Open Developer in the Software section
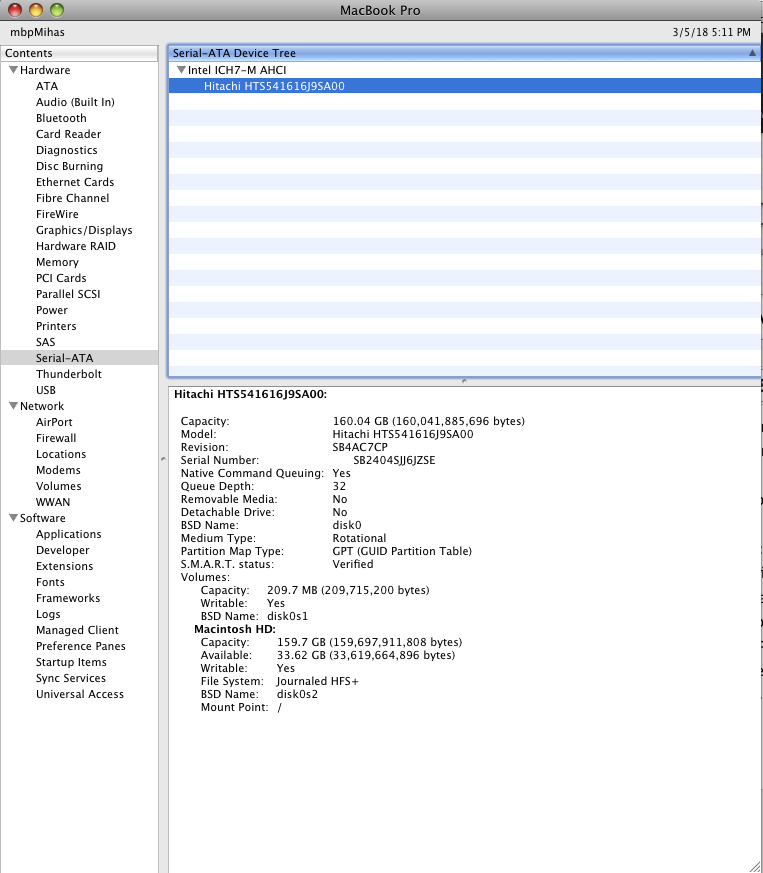The width and height of the screenshot is (763, 873). click(x=62, y=550)
